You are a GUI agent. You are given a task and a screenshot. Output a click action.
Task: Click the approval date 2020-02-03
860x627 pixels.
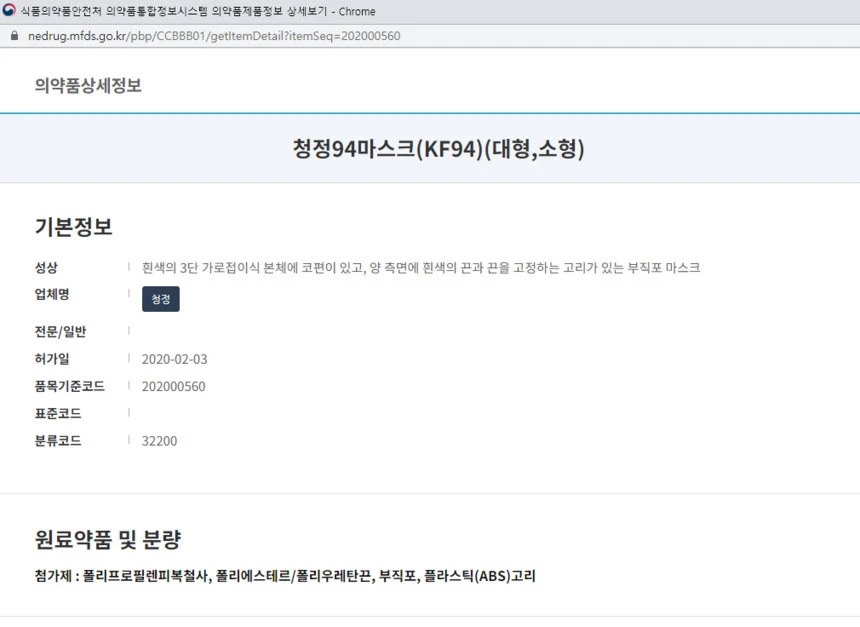click(x=175, y=359)
